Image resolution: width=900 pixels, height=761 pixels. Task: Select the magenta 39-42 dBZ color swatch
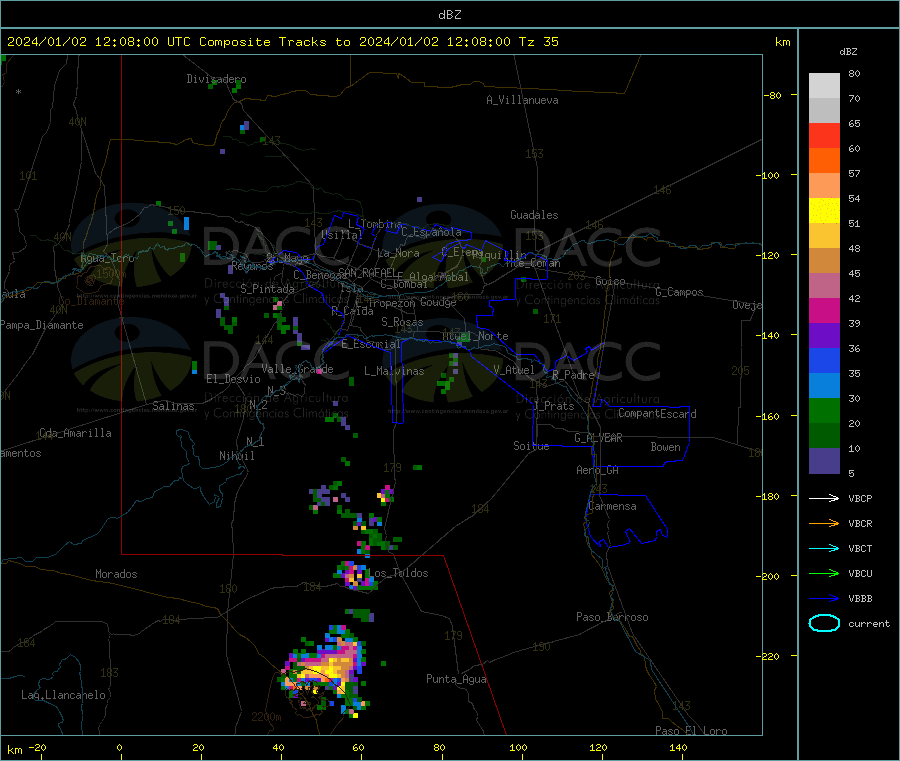click(824, 310)
